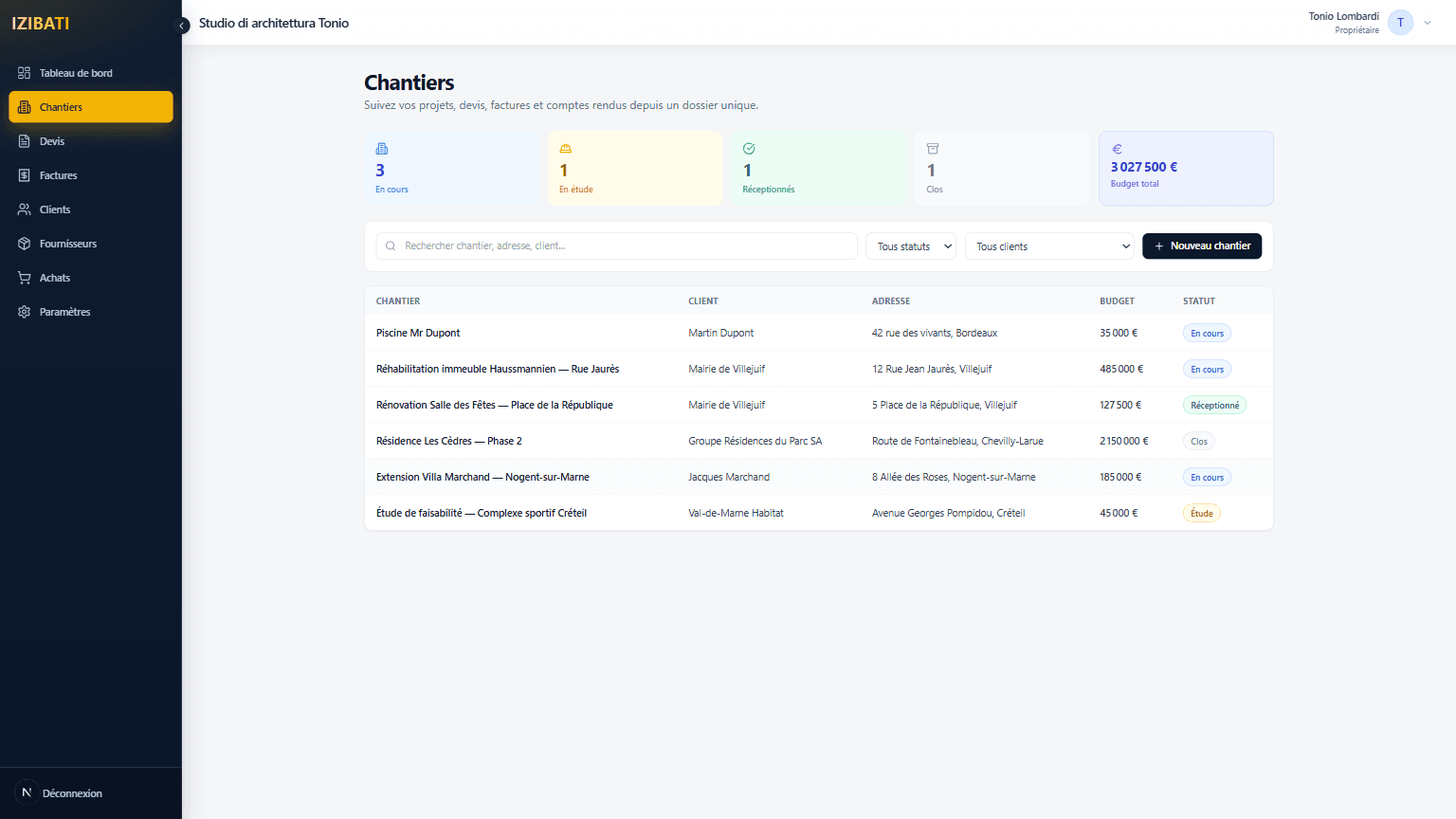
Task: Click the Clients people icon in sidebar
Action: pos(25,209)
